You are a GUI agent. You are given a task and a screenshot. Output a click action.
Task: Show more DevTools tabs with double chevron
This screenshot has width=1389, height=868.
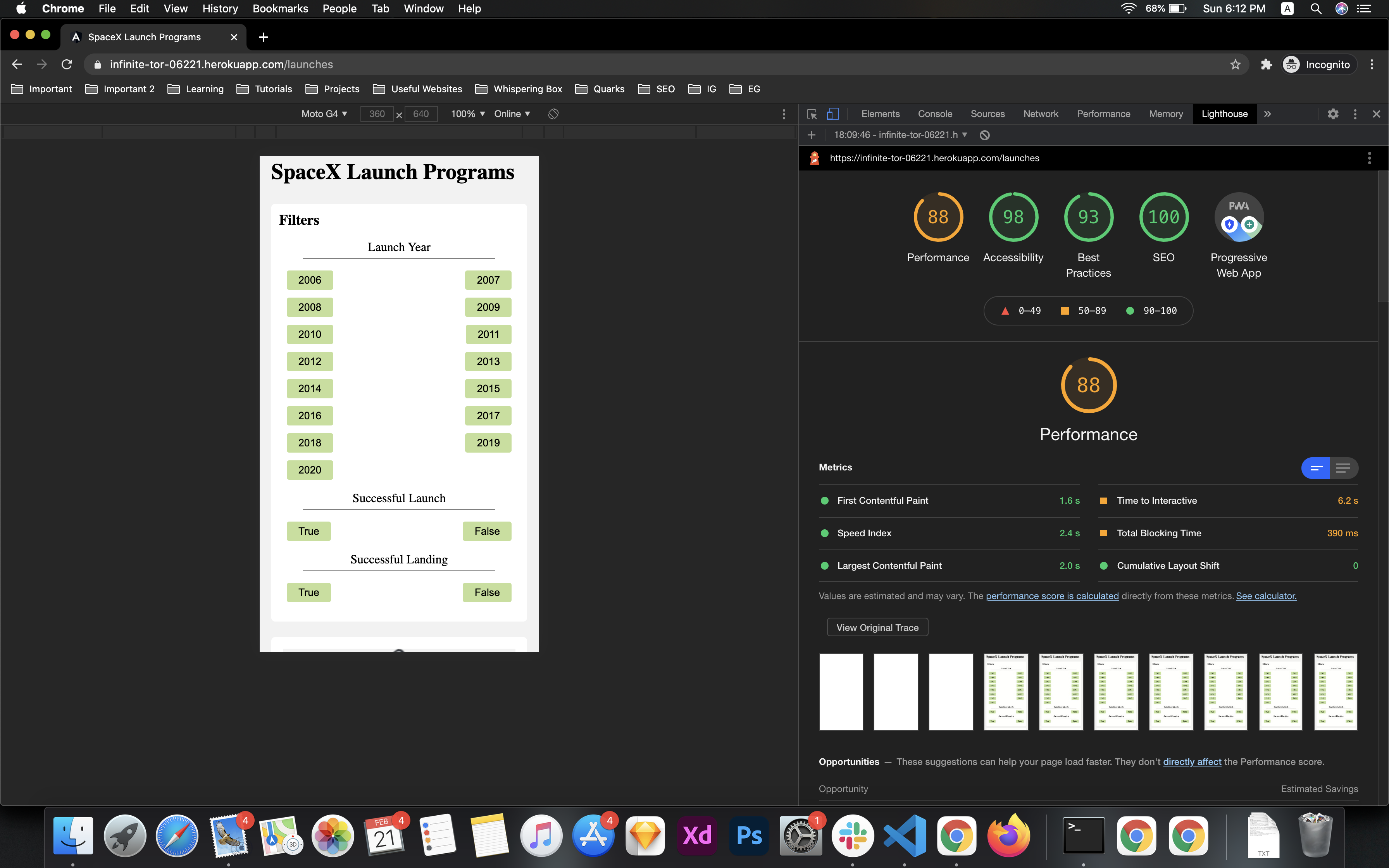pyautogui.click(x=1267, y=114)
